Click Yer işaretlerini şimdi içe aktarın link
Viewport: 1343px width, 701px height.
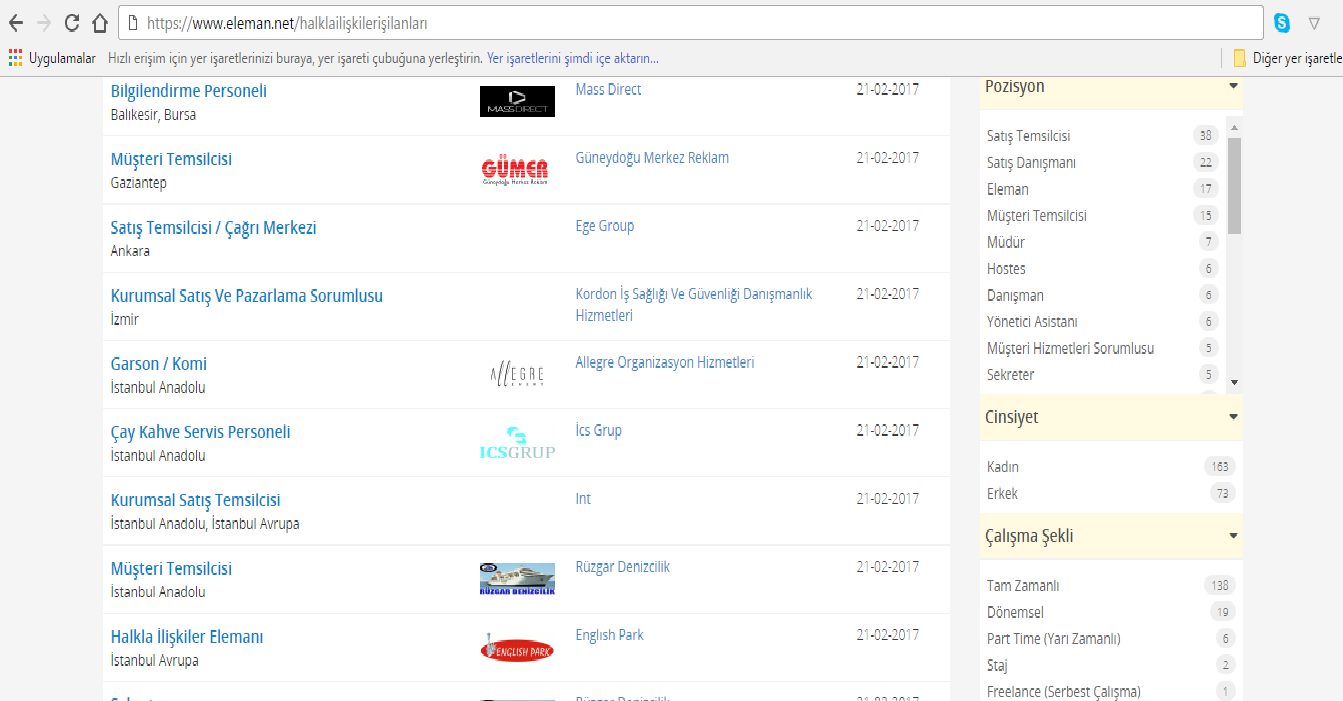click(x=573, y=58)
